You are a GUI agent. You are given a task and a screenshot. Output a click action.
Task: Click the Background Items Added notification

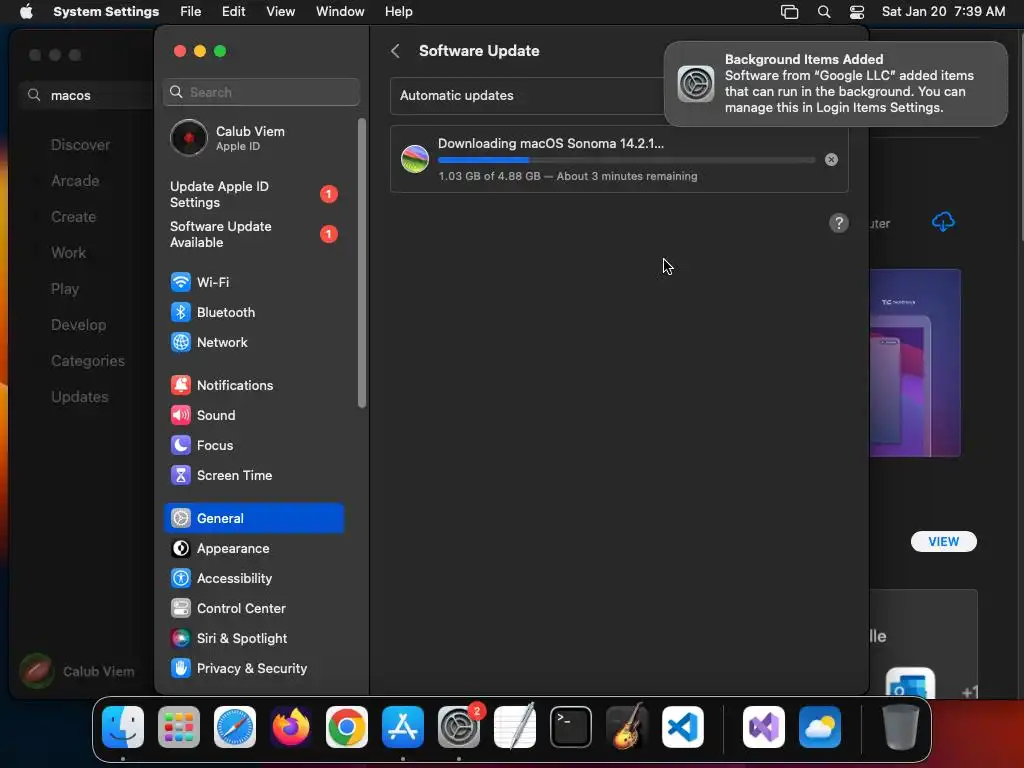coord(836,84)
